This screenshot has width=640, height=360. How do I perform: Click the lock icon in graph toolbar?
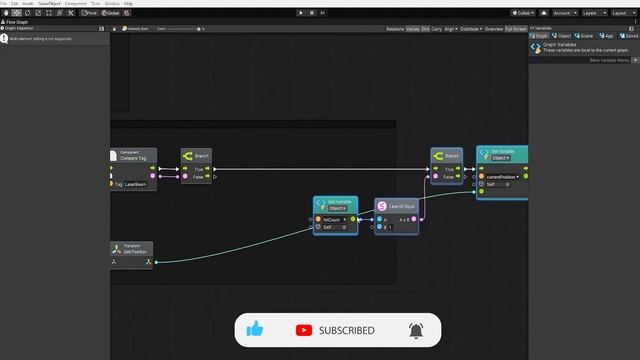pos(114,29)
